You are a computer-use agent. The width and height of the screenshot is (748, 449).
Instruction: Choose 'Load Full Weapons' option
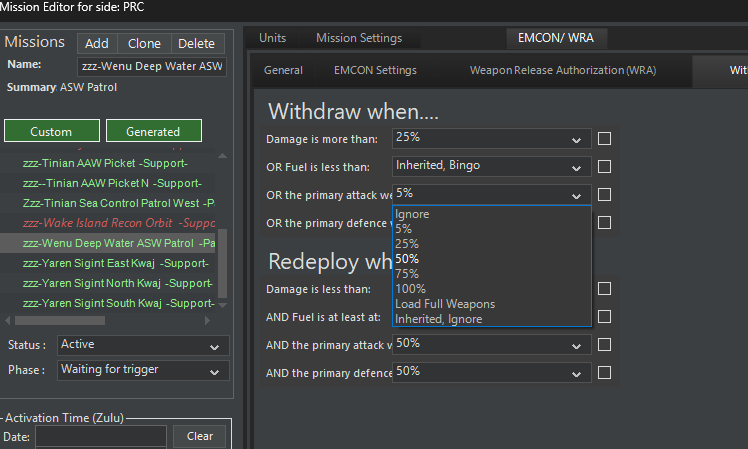(445, 304)
